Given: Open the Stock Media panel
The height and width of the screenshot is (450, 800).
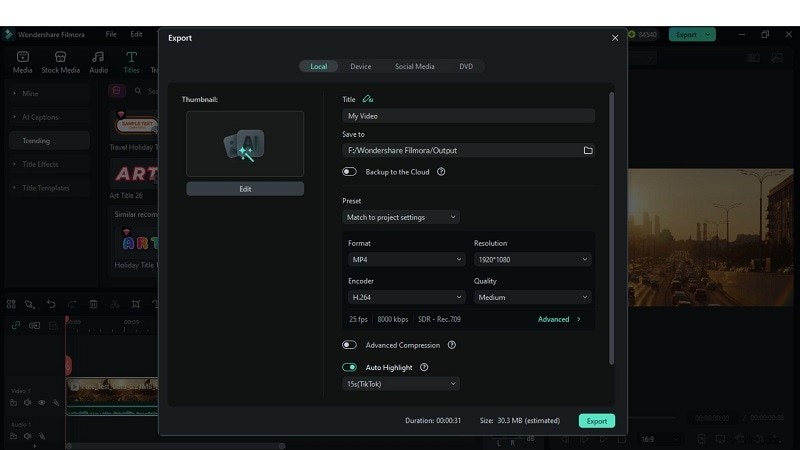Looking at the screenshot, I should click(x=60, y=62).
